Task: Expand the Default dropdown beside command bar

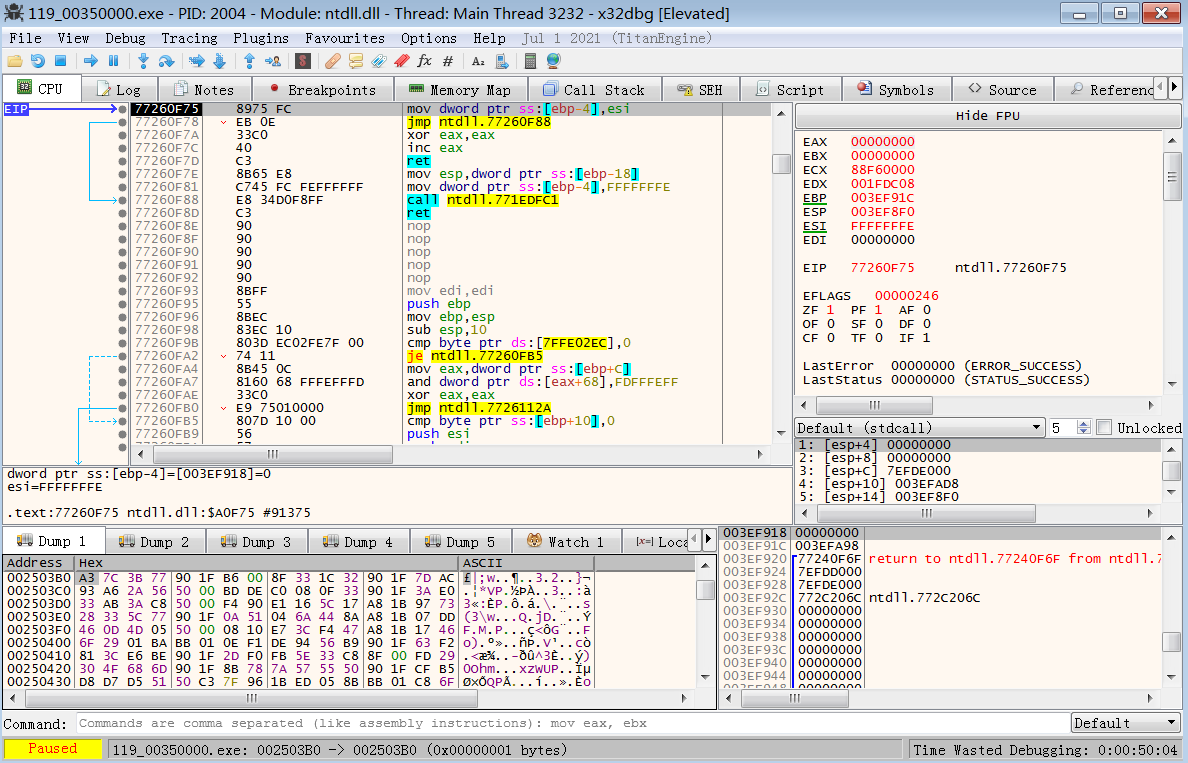Action: tap(1125, 723)
